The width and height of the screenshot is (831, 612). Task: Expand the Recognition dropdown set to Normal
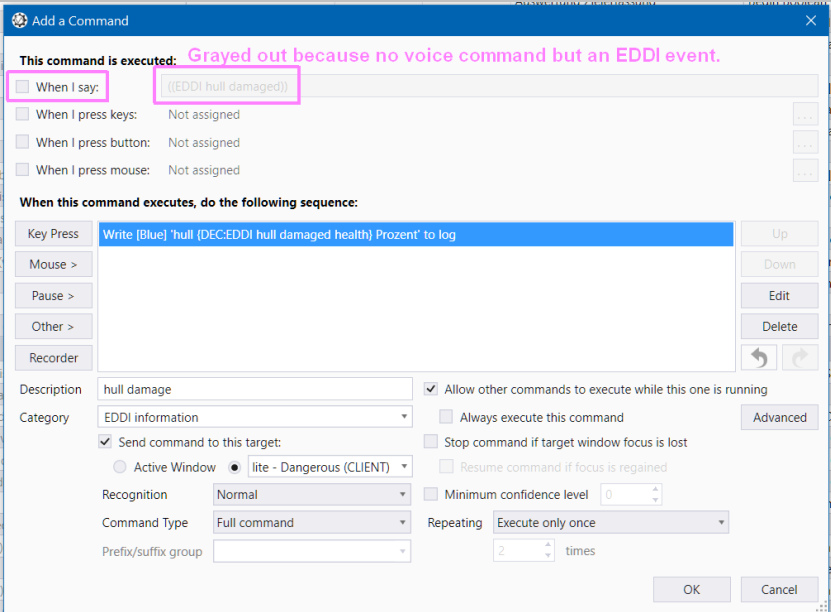312,494
